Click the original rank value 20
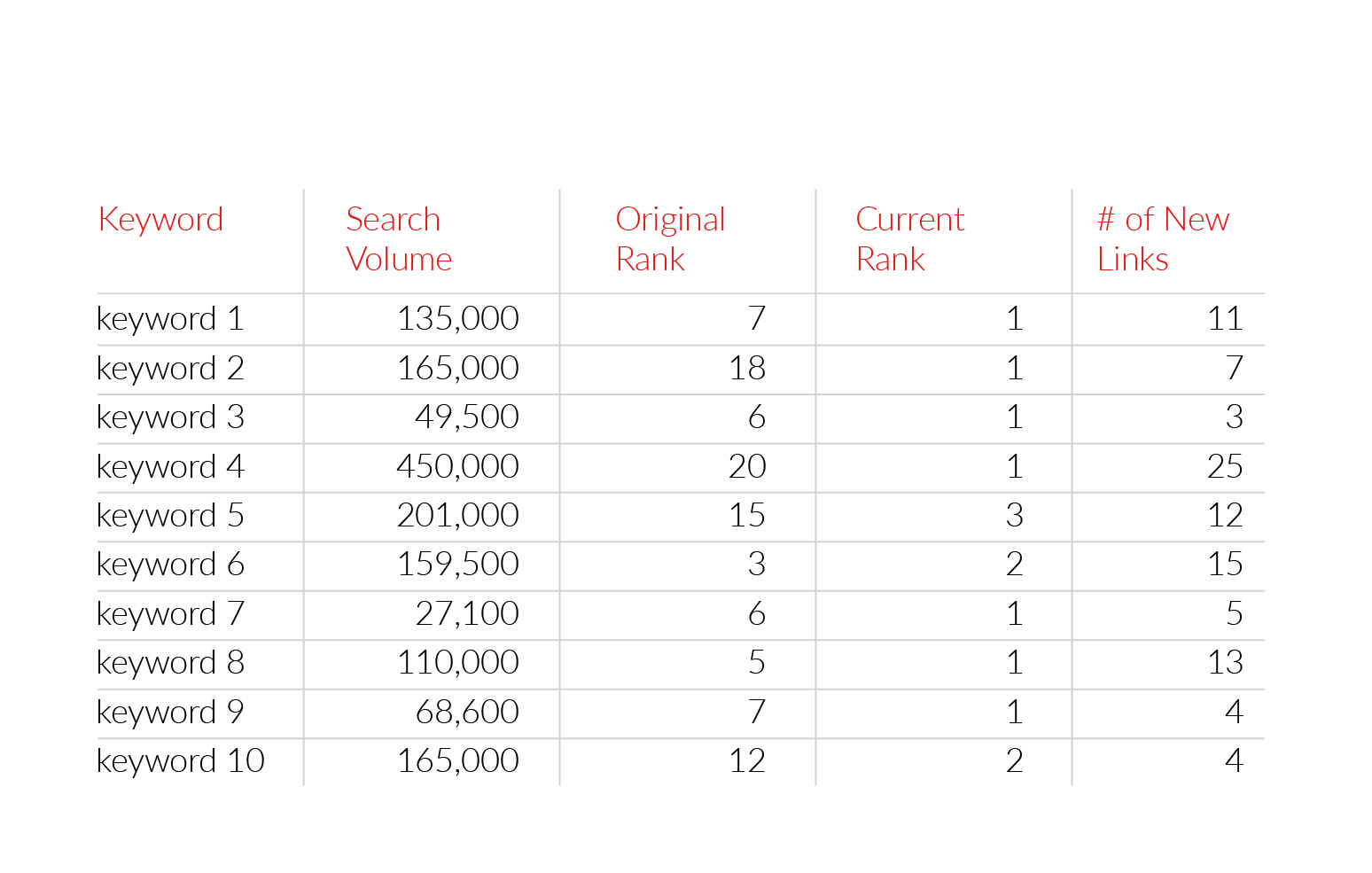This screenshot has width=1372, height=873. 747,466
